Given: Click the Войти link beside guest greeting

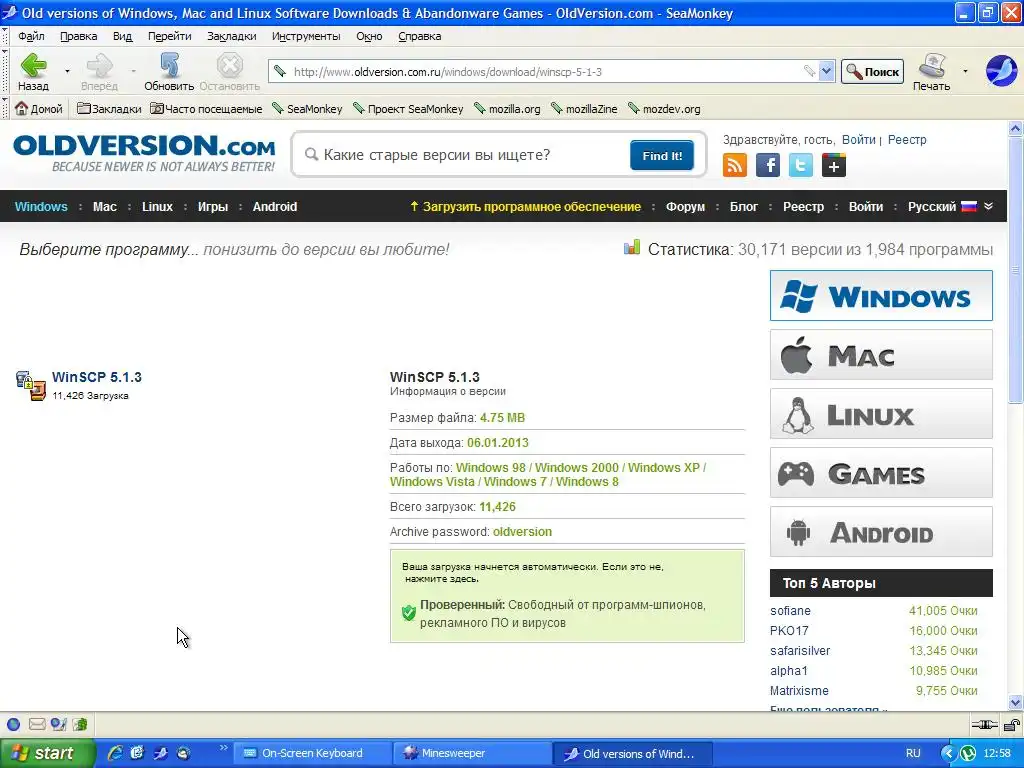Looking at the screenshot, I should (858, 139).
